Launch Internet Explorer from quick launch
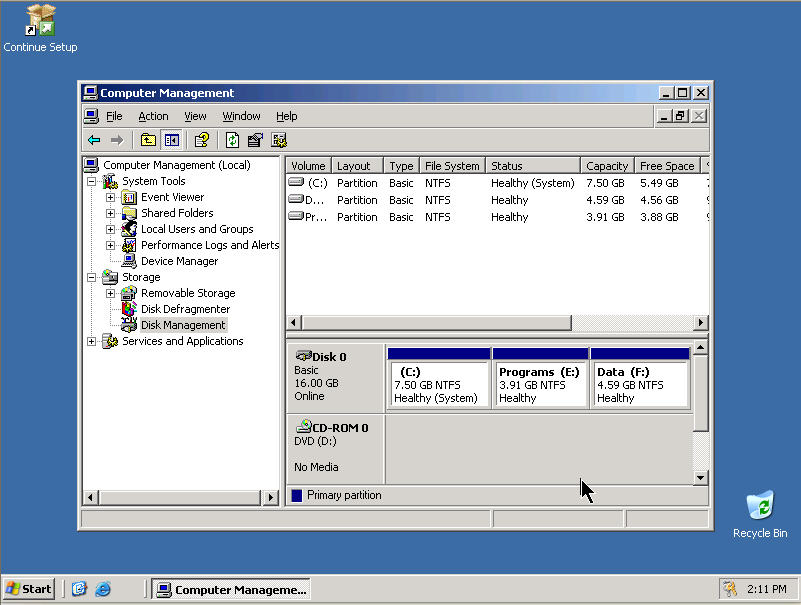The image size is (801, 605). click(103, 589)
